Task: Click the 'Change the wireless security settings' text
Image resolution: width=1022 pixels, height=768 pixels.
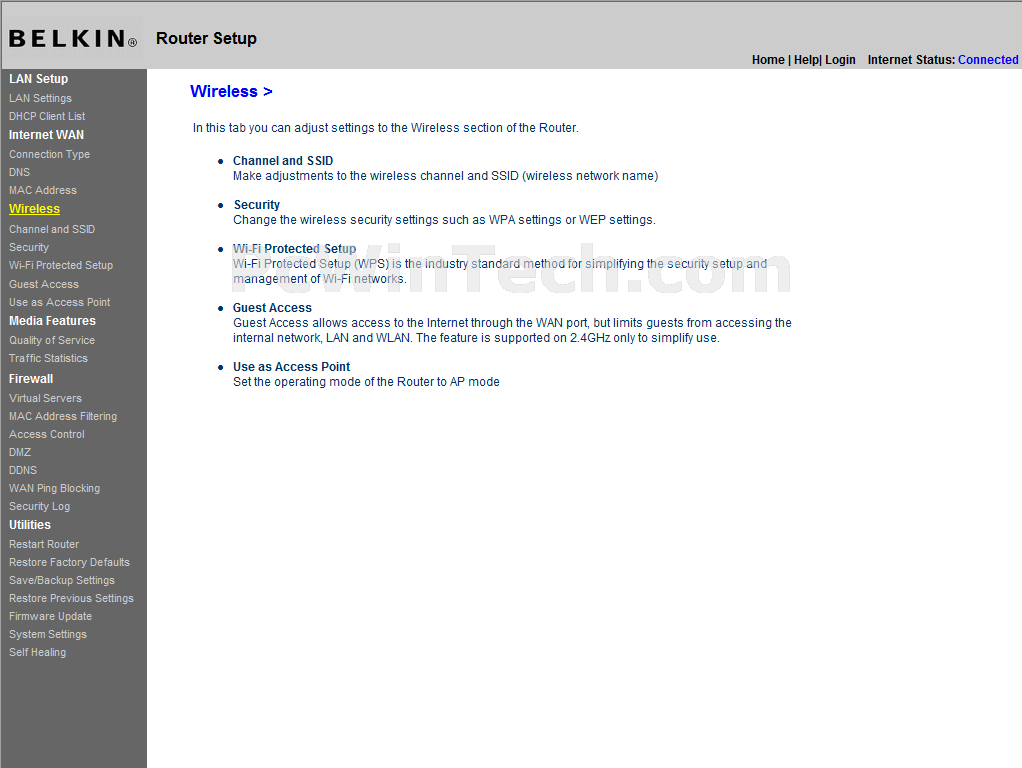Action: point(444,220)
